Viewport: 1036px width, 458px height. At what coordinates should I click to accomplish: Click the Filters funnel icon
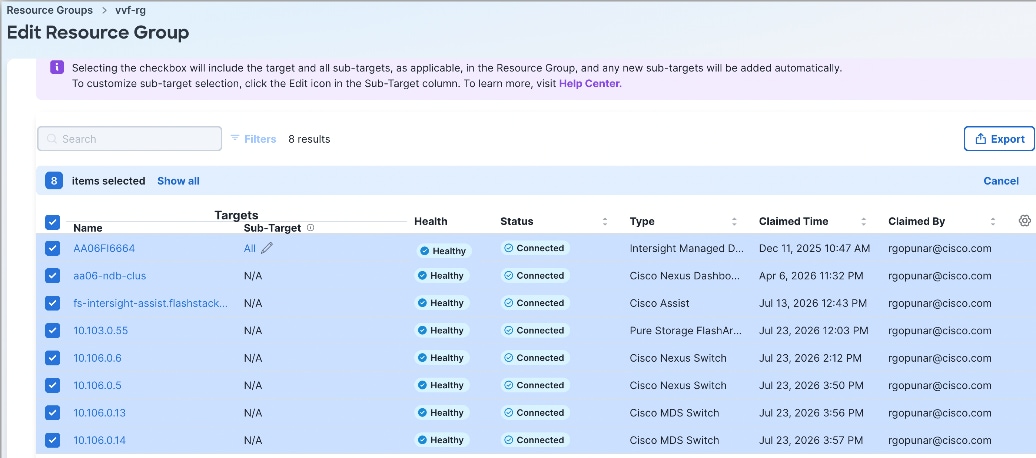click(235, 139)
